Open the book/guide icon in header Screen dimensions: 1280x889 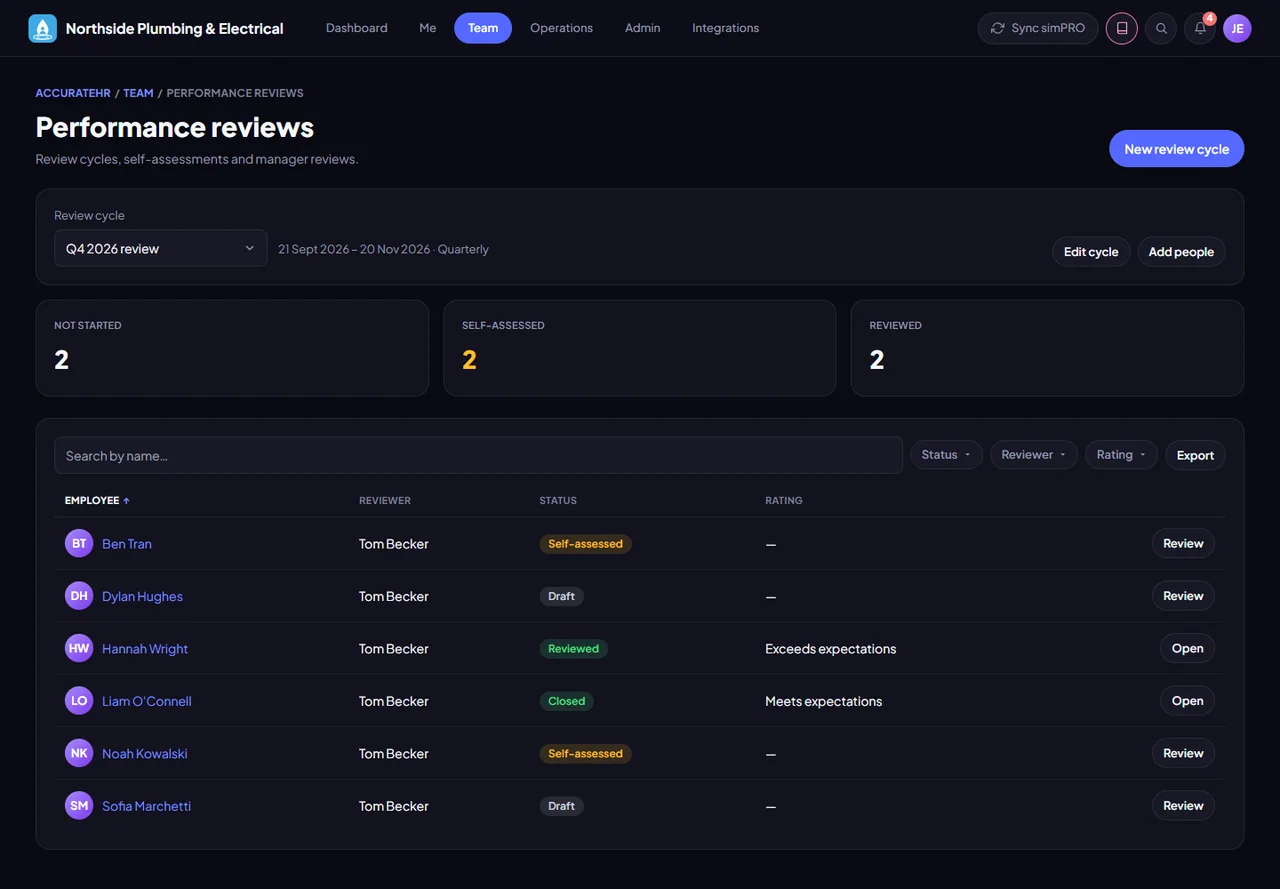[1122, 28]
